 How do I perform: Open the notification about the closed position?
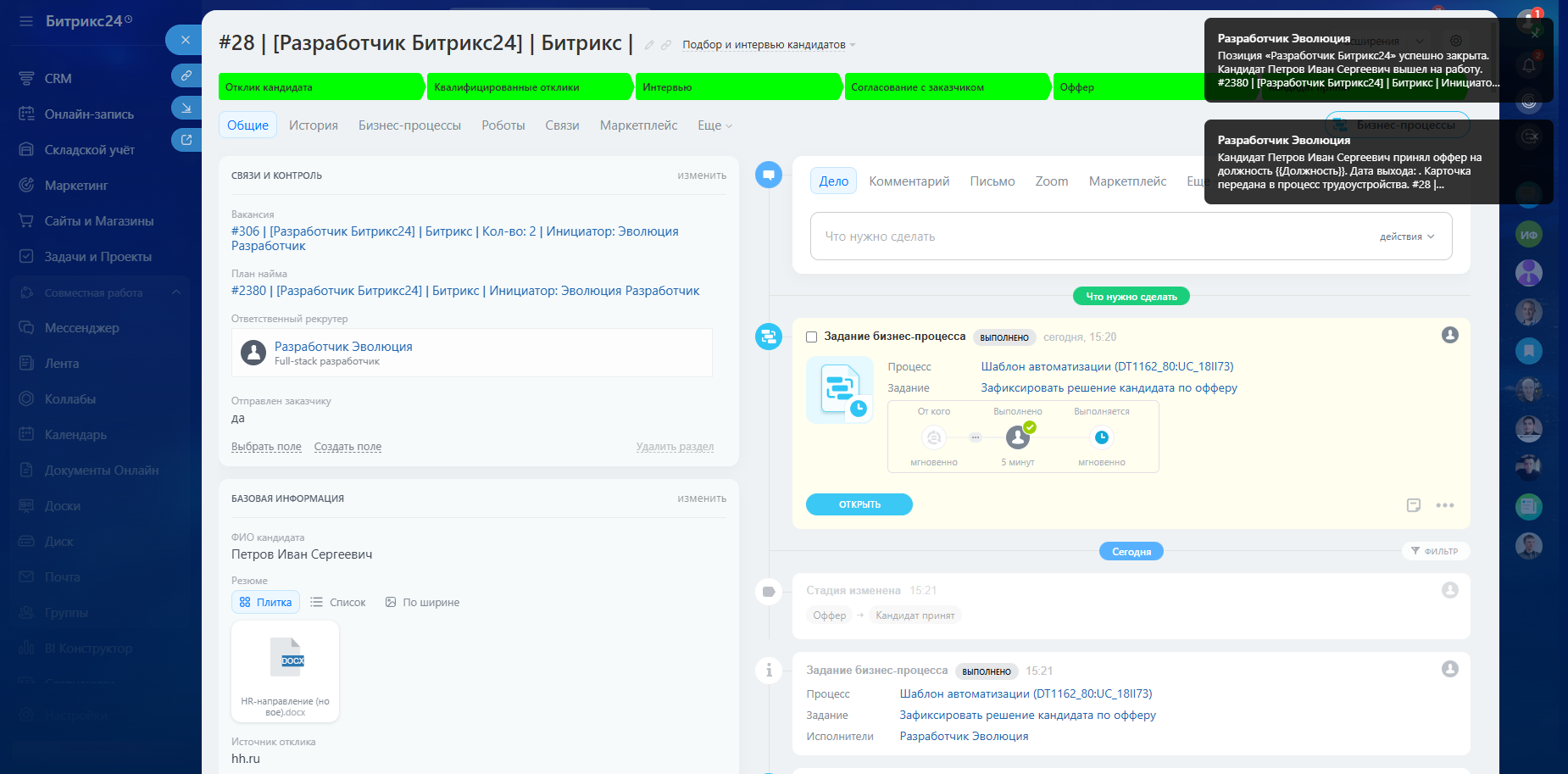click(x=1378, y=60)
